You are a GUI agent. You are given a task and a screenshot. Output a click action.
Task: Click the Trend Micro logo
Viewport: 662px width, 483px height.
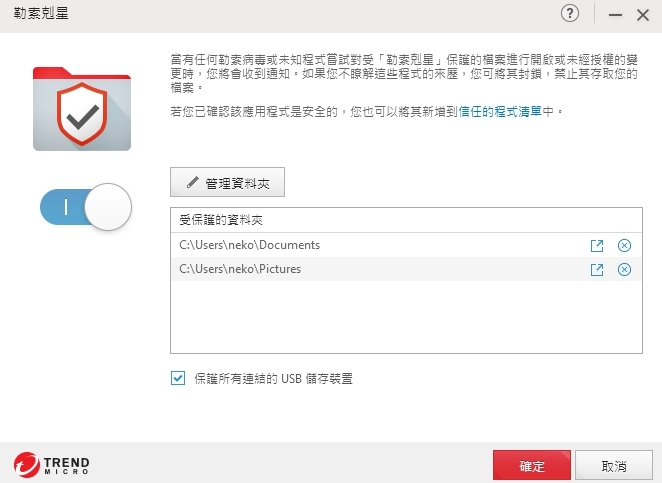coord(52,464)
